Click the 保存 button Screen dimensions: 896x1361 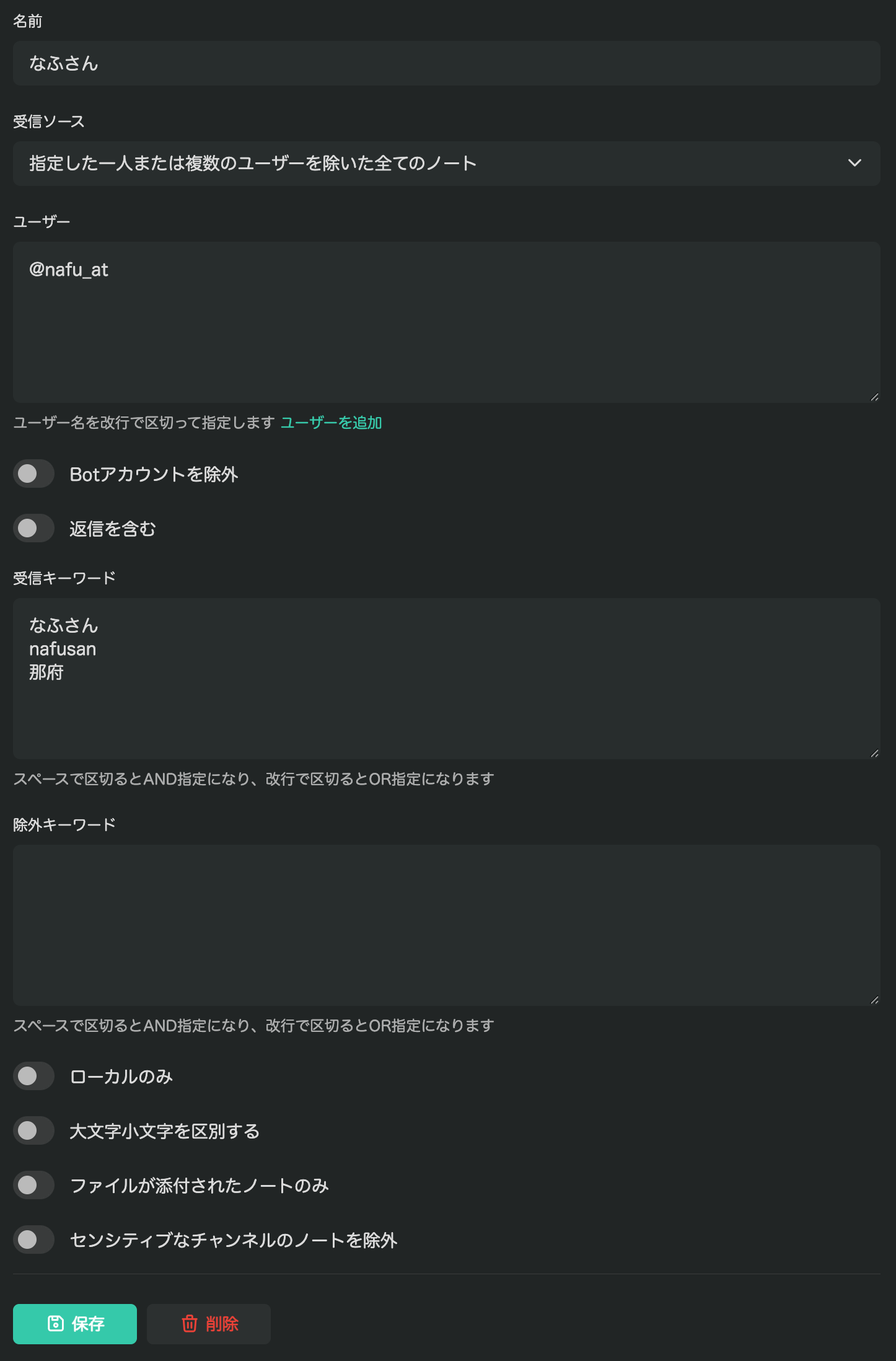point(75,1324)
